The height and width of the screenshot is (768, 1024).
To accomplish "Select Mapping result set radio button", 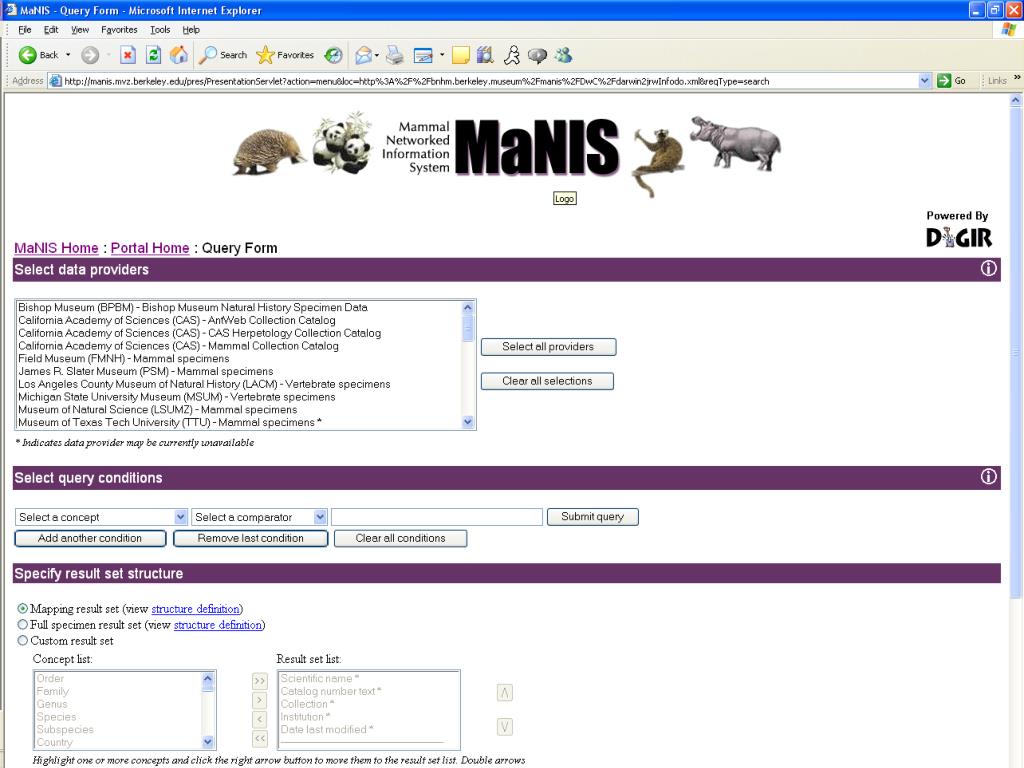I will (x=23, y=608).
